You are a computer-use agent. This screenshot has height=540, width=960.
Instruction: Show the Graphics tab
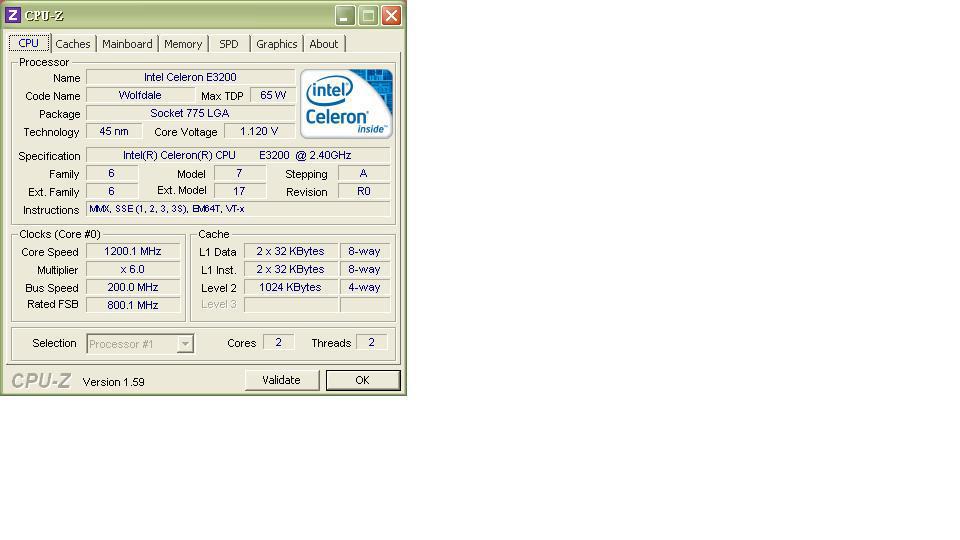(x=277, y=44)
